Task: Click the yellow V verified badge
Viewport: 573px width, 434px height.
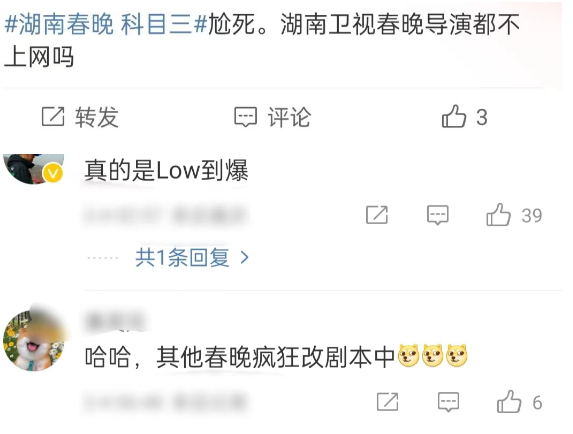Action: click(x=53, y=173)
